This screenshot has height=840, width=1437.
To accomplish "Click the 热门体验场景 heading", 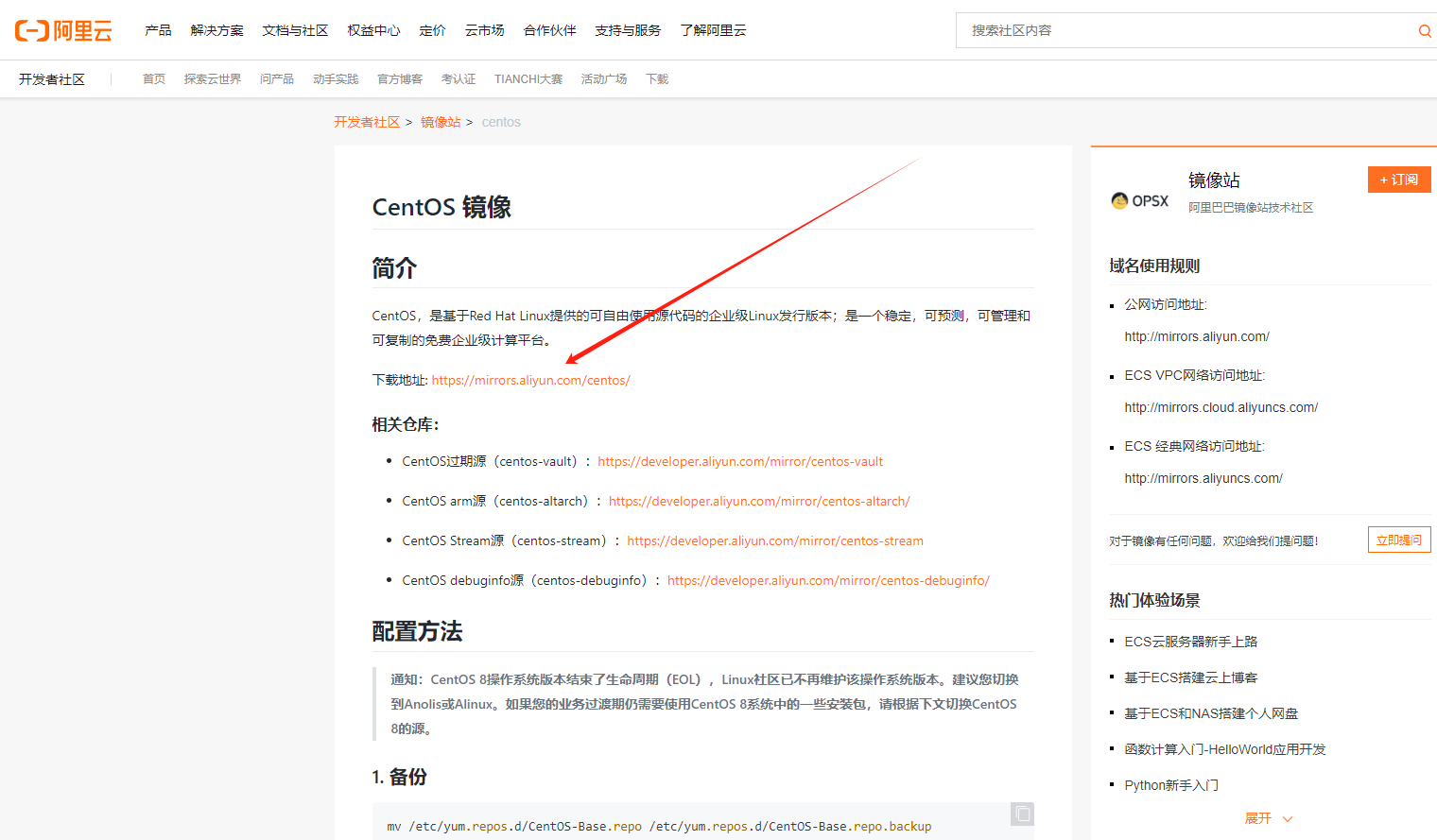I will 1154,600.
